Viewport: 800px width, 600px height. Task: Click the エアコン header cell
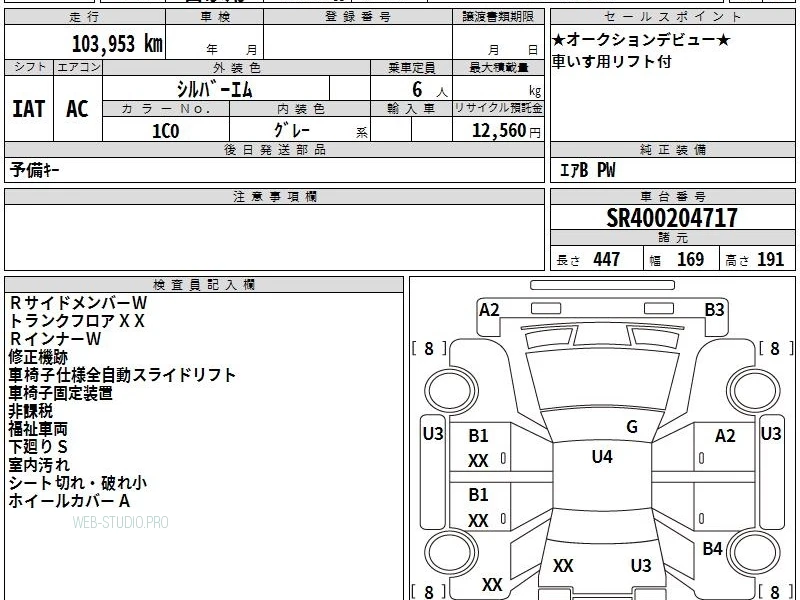(x=78, y=67)
